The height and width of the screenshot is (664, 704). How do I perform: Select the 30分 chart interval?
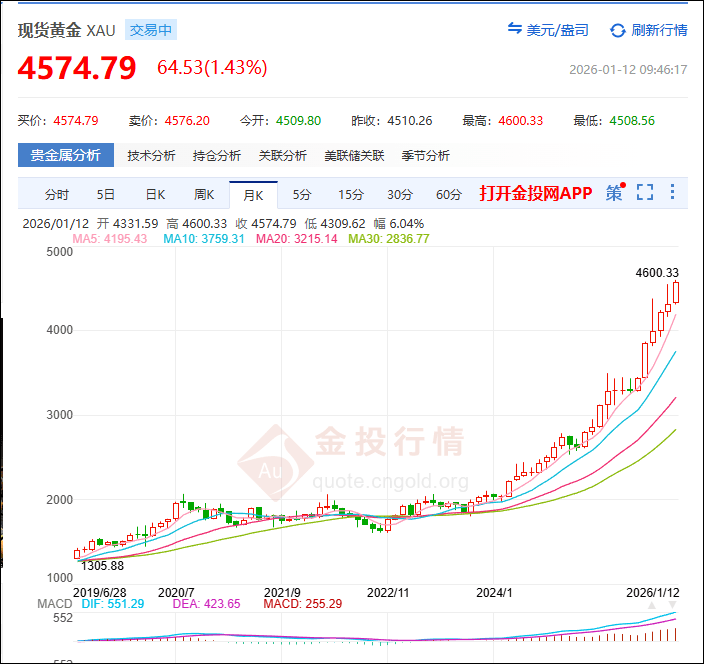coord(400,194)
